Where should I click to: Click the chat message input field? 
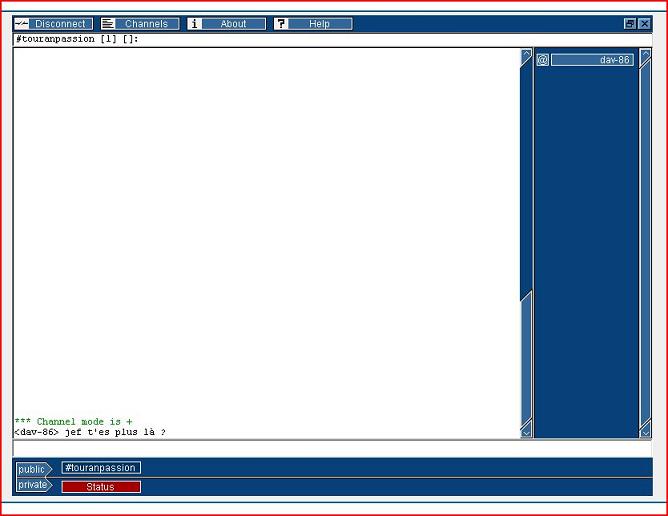click(330, 448)
